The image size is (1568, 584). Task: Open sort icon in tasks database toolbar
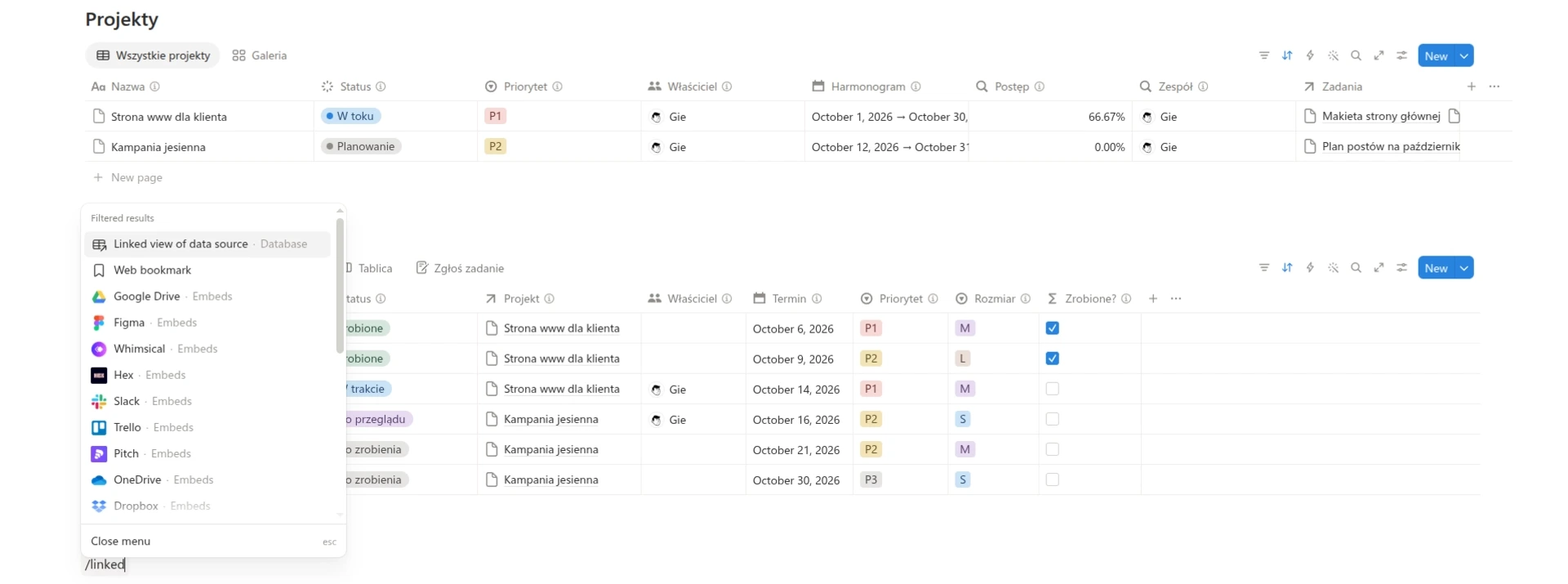(1287, 268)
